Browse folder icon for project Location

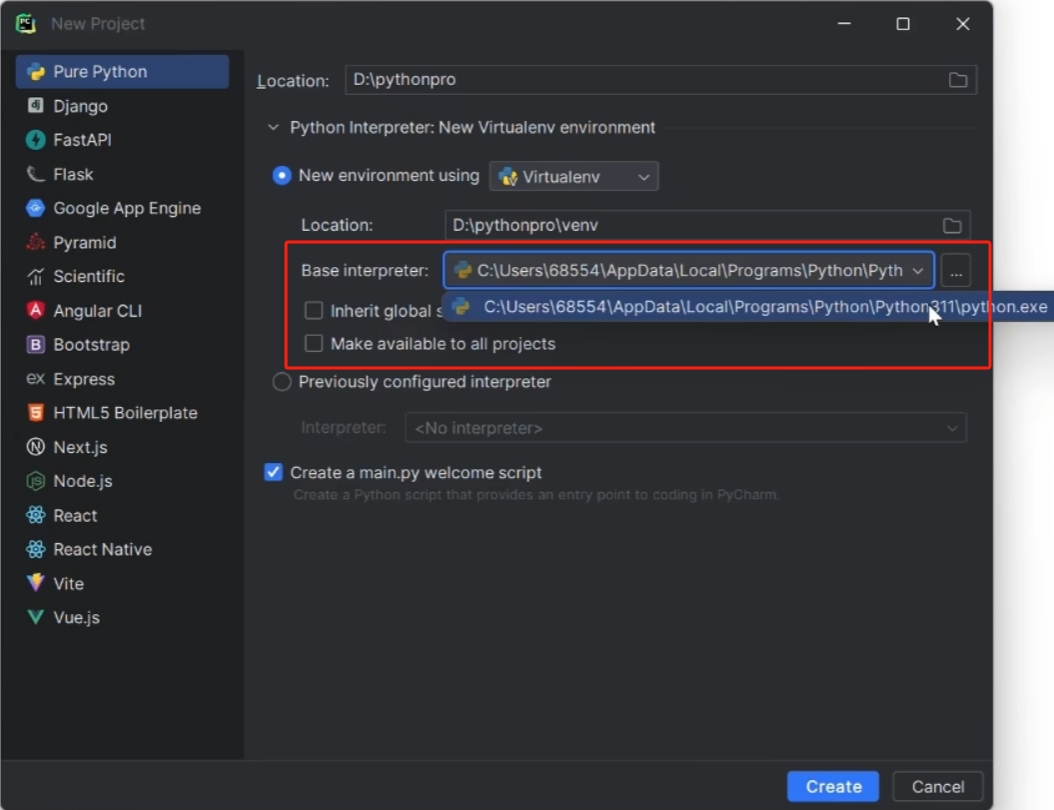point(957,80)
